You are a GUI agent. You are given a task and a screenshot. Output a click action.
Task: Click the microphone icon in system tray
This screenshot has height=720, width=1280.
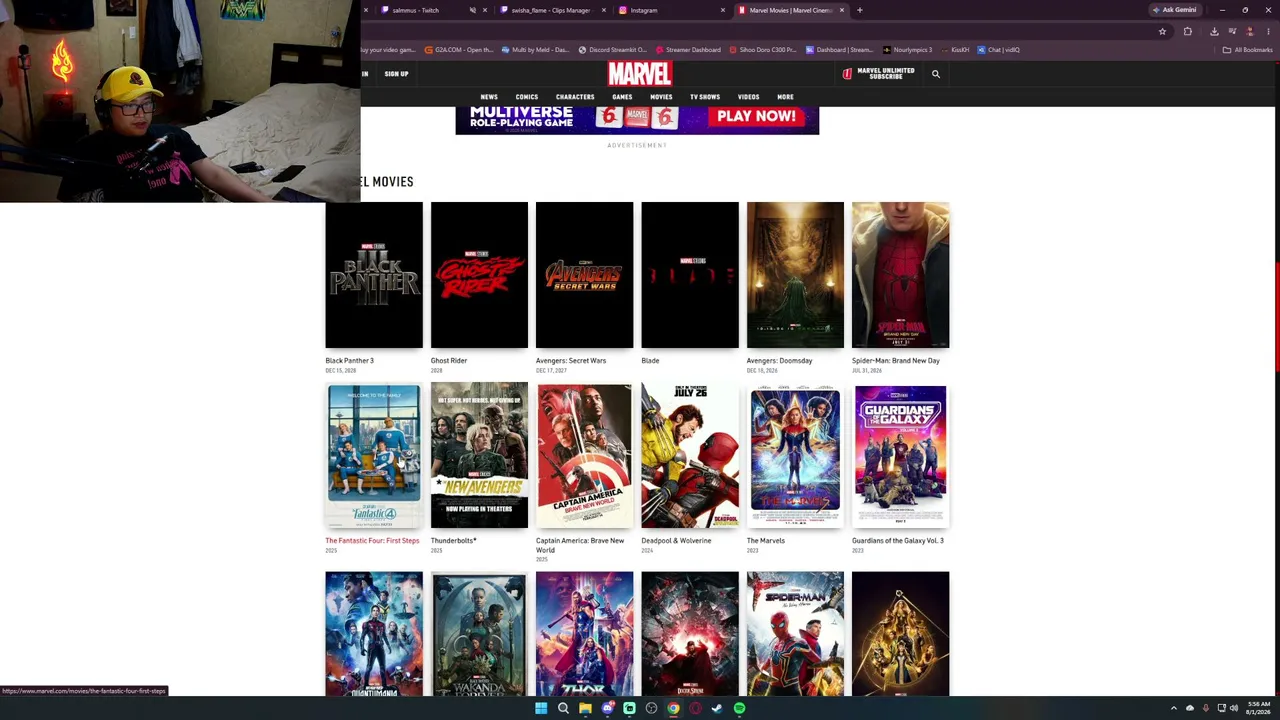[1205, 708]
